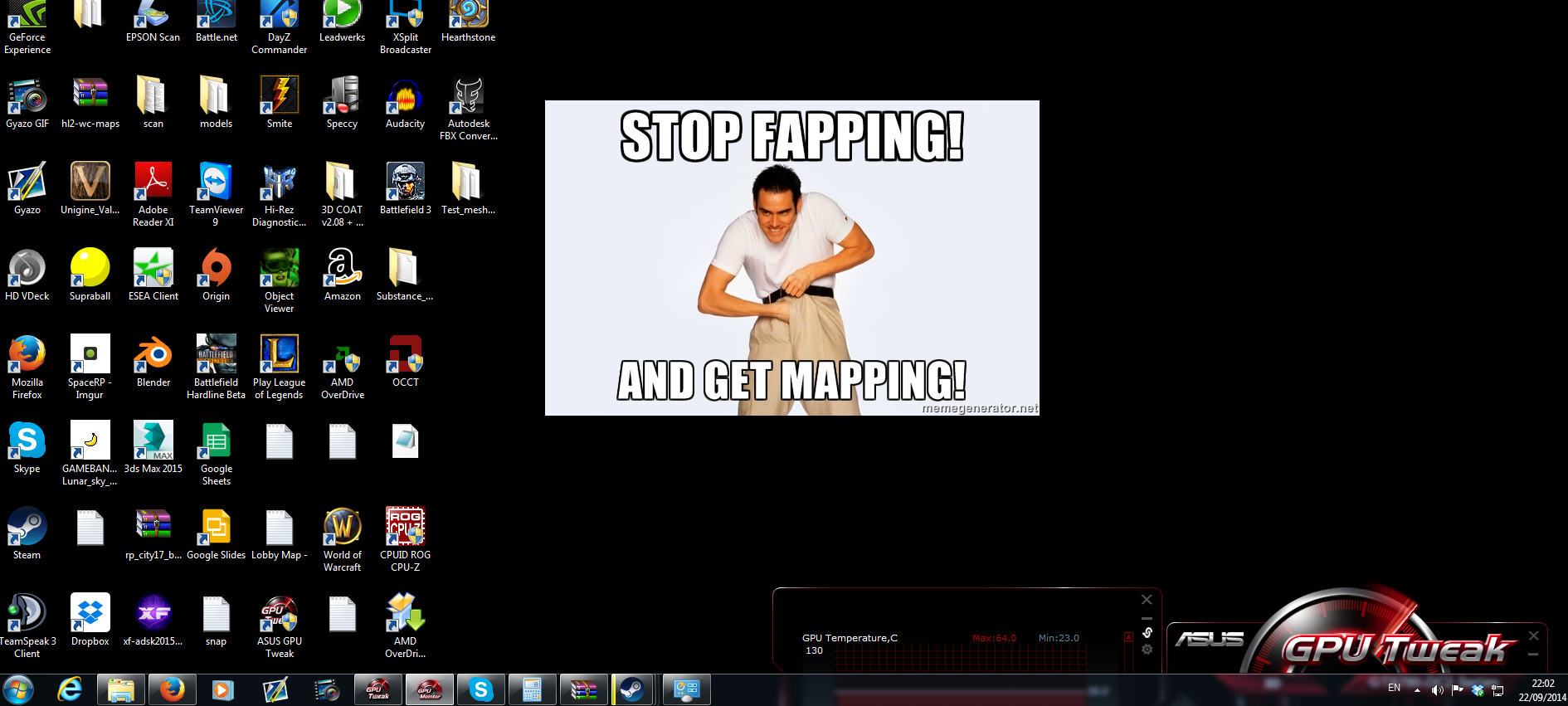Open TeamViewer 9 shortcut

[217, 195]
